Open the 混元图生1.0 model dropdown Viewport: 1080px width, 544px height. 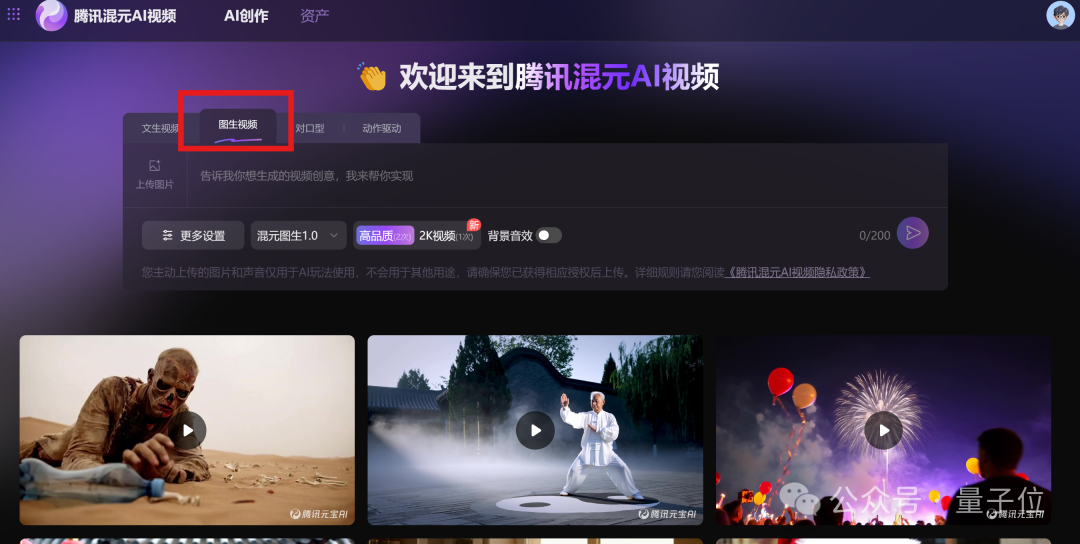298,236
